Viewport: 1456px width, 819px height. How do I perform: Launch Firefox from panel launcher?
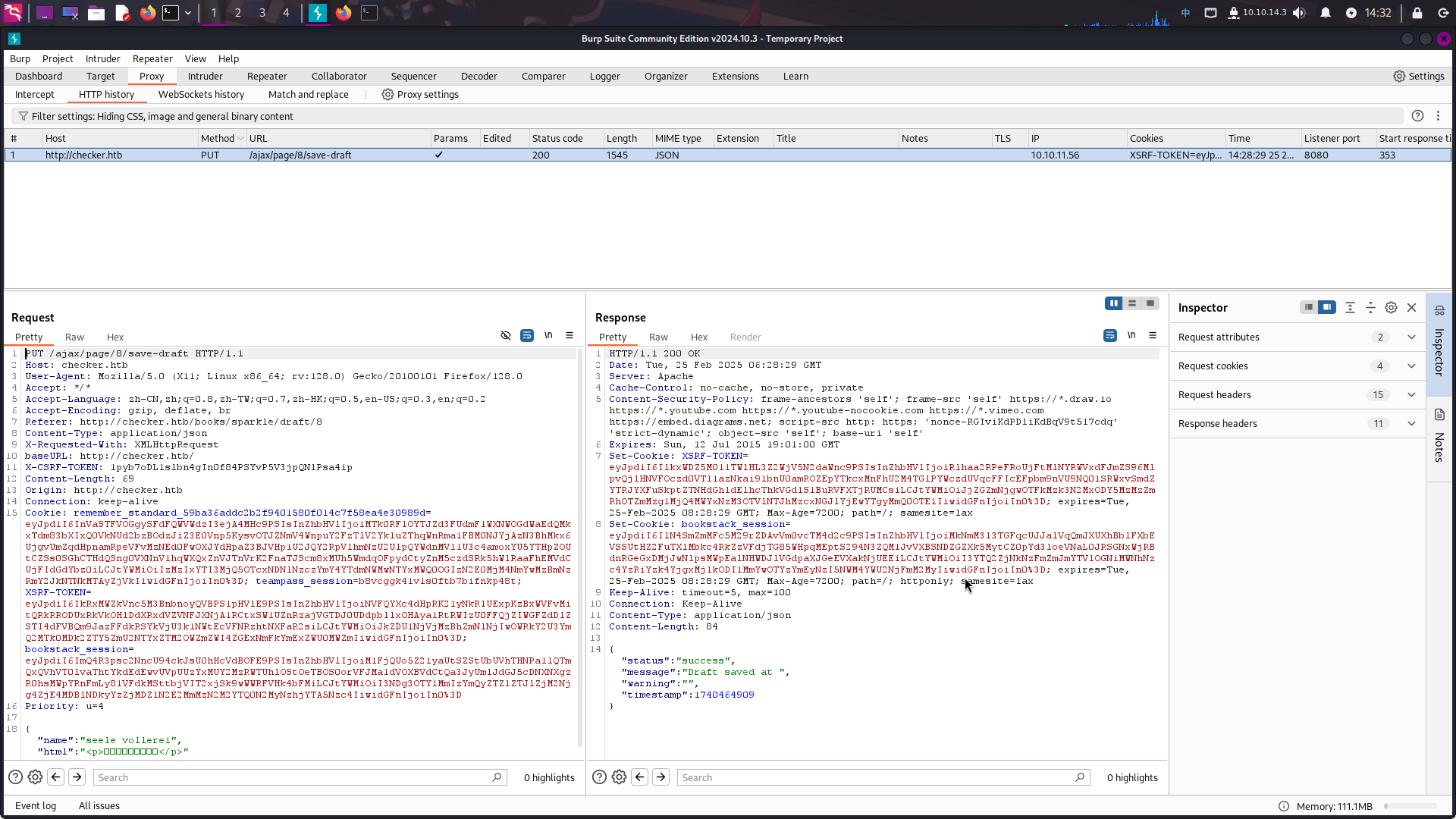coord(147,13)
